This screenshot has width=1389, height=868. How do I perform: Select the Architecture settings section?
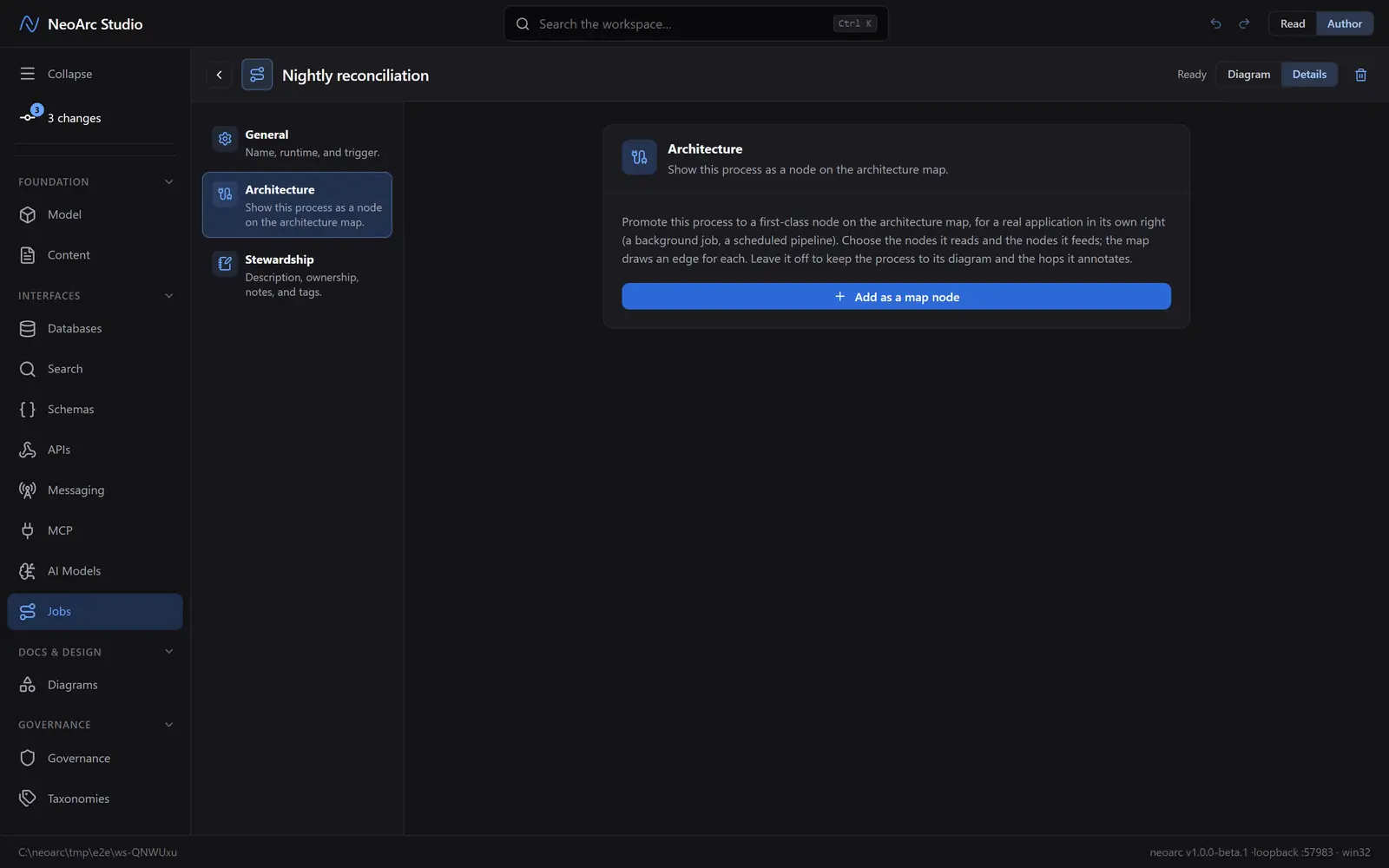pos(297,205)
